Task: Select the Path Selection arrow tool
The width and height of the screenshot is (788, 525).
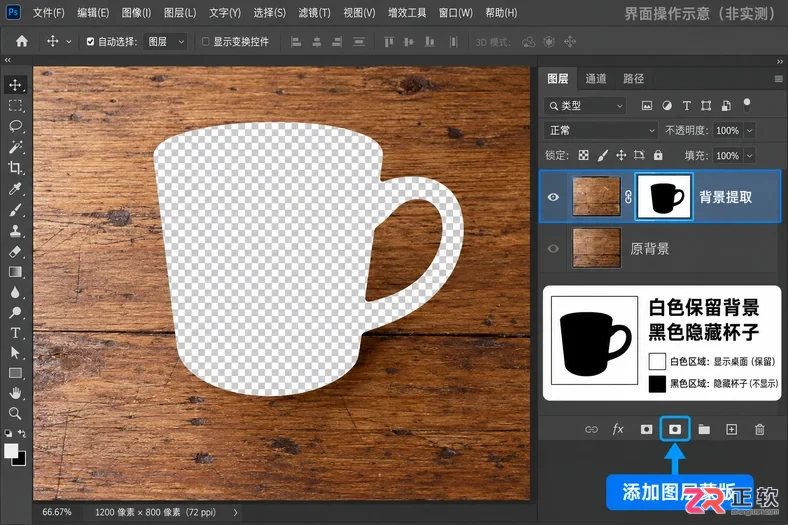Action: (x=15, y=353)
